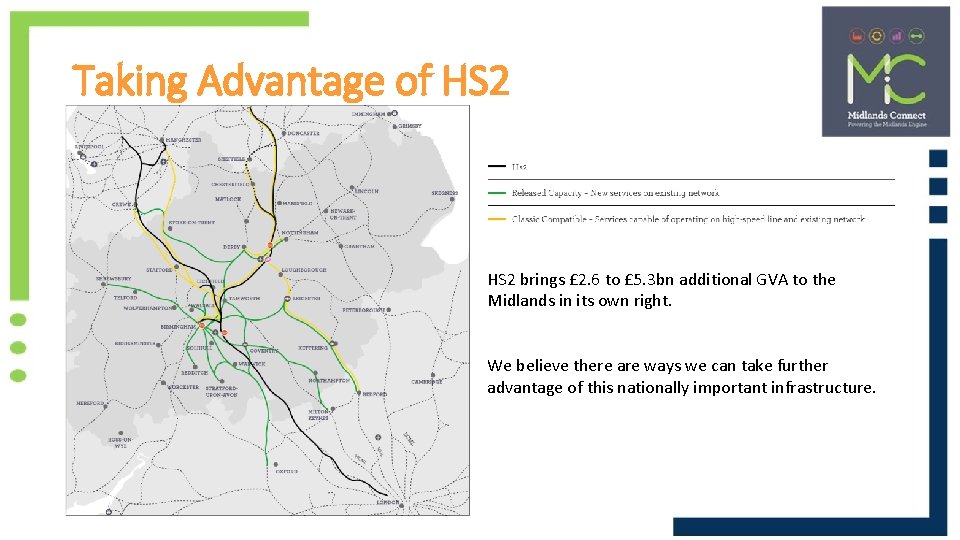Screen dimensions: 960x540
Task: Click the Peterborough label on the map
Action: [364, 310]
